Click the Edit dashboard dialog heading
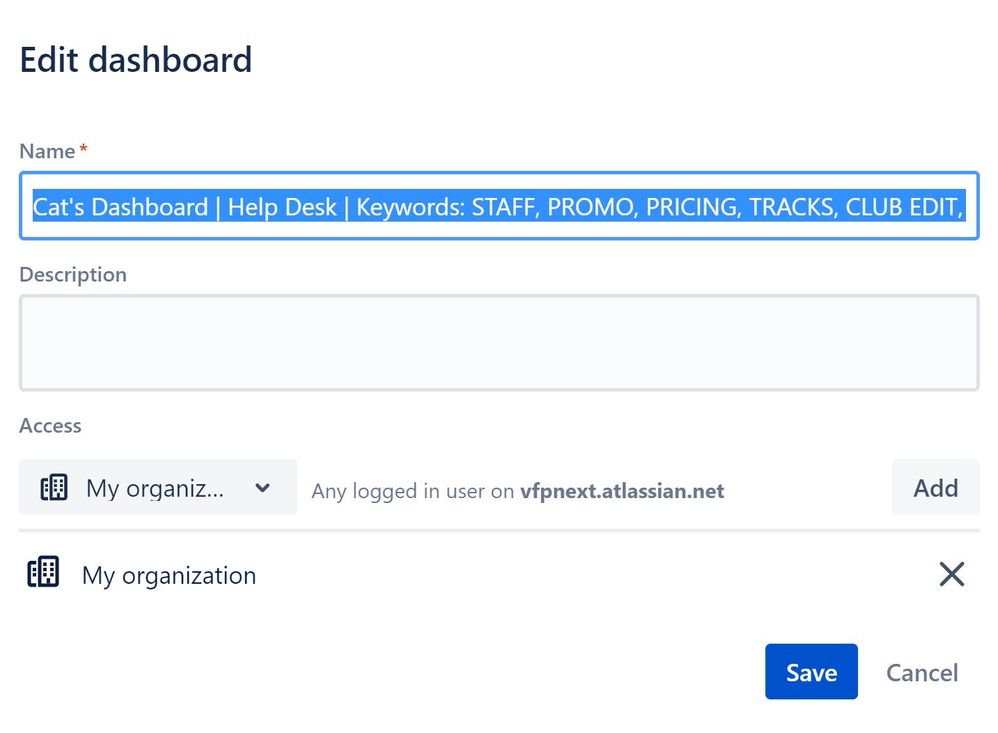998x733 pixels. click(x=136, y=60)
